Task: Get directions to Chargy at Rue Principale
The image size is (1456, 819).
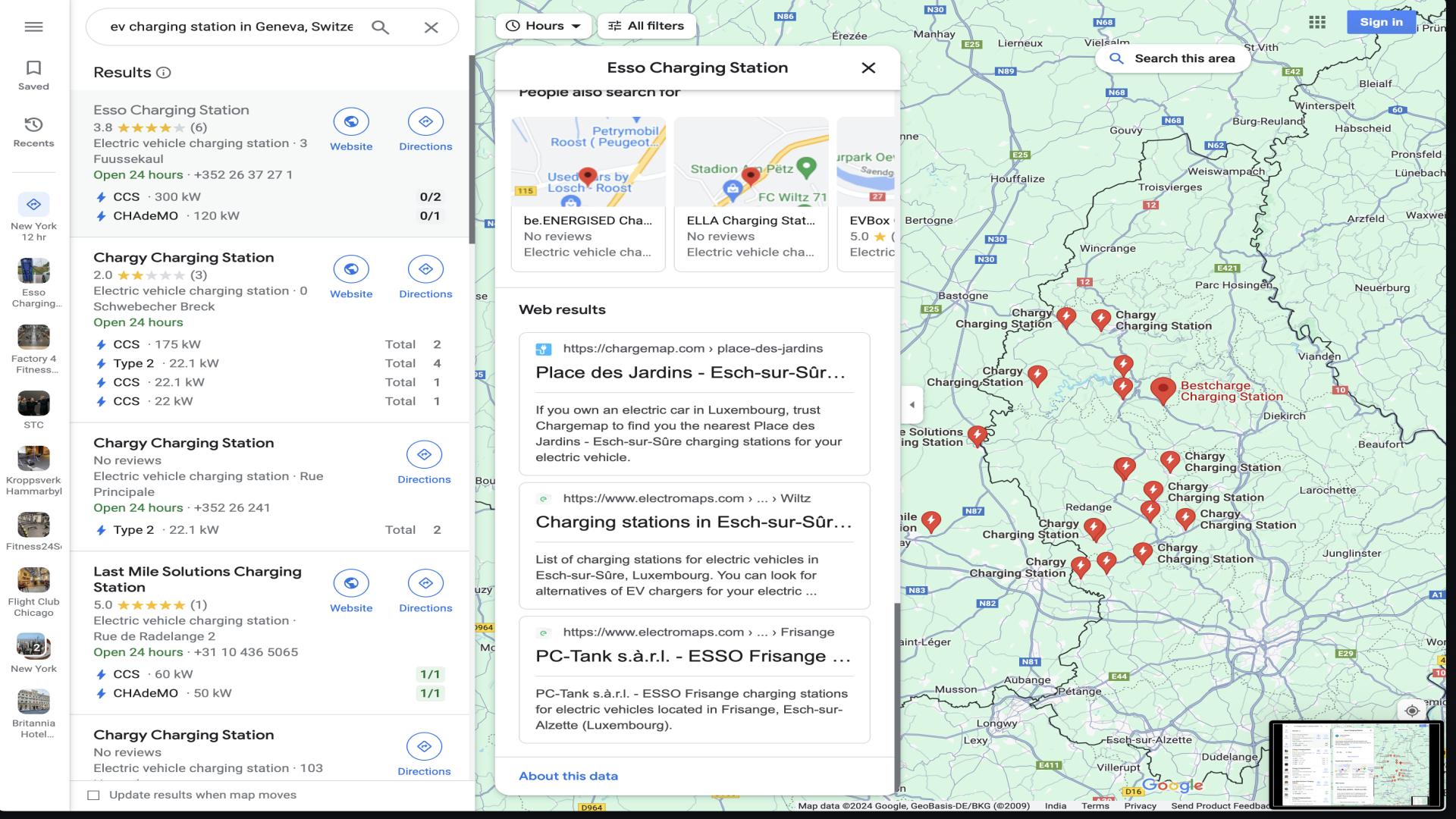Action: pos(424,463)
